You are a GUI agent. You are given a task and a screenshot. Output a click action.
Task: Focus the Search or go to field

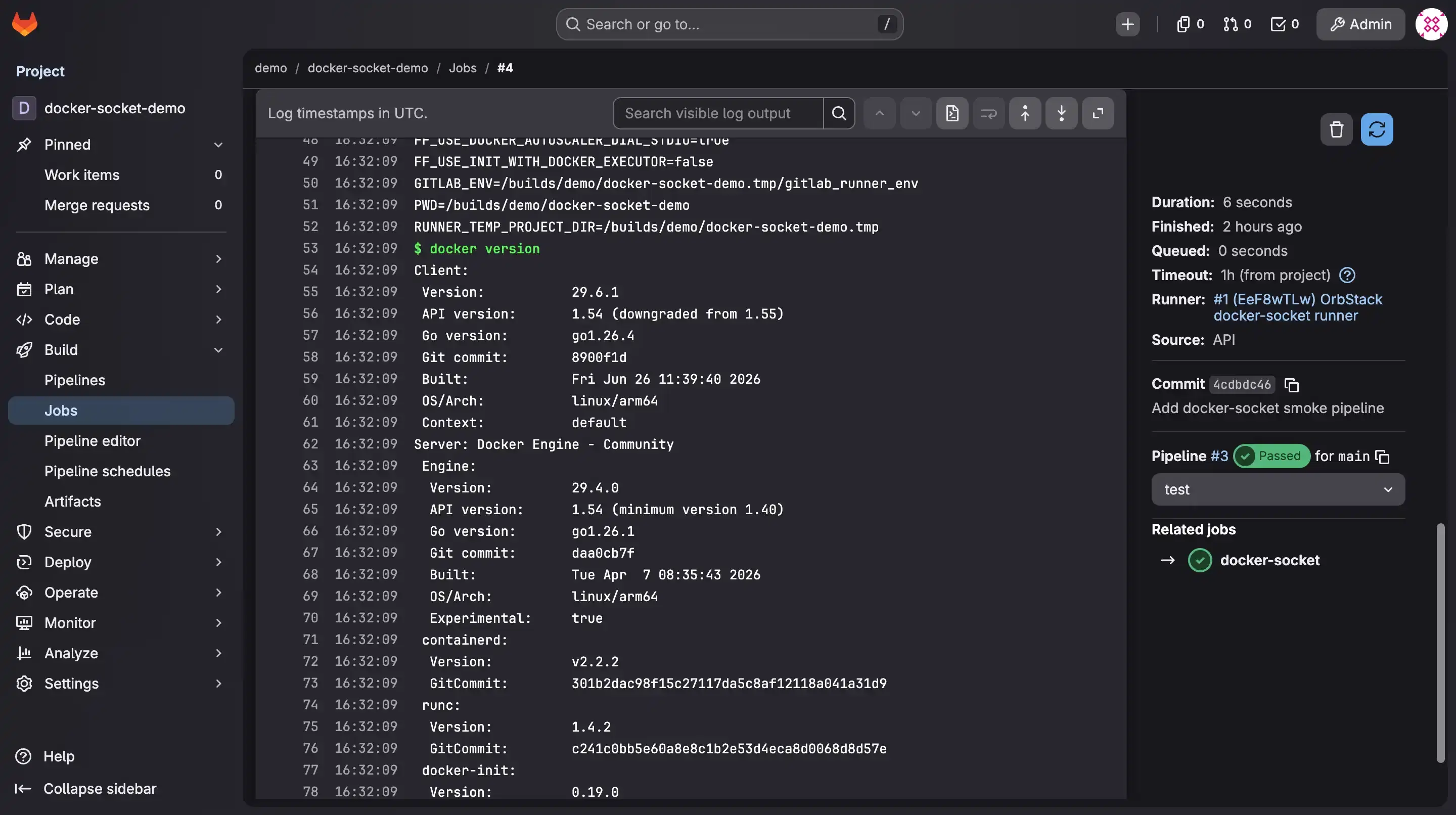click(729, 24)
